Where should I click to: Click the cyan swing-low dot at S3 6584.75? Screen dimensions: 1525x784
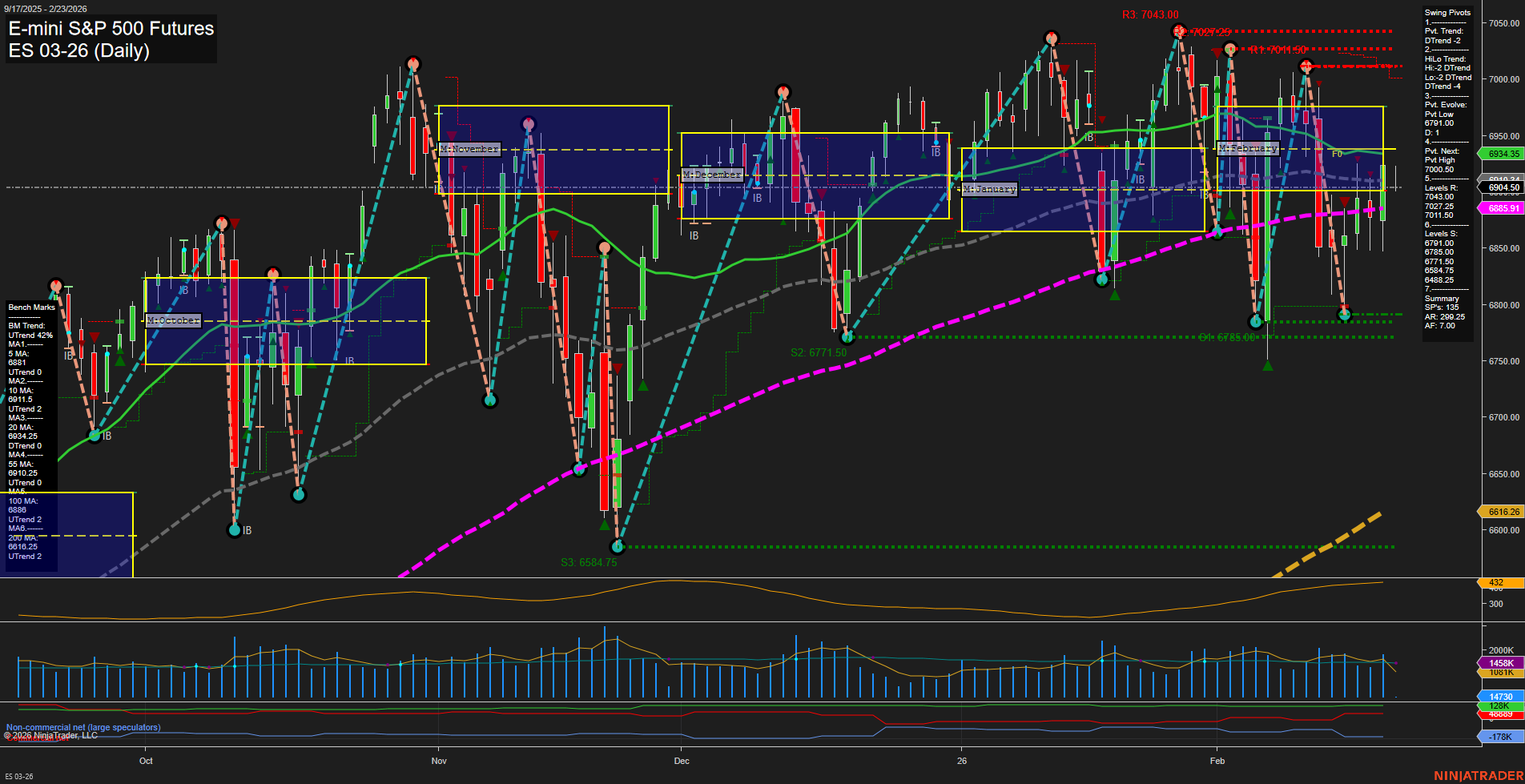tap(618, 546)
